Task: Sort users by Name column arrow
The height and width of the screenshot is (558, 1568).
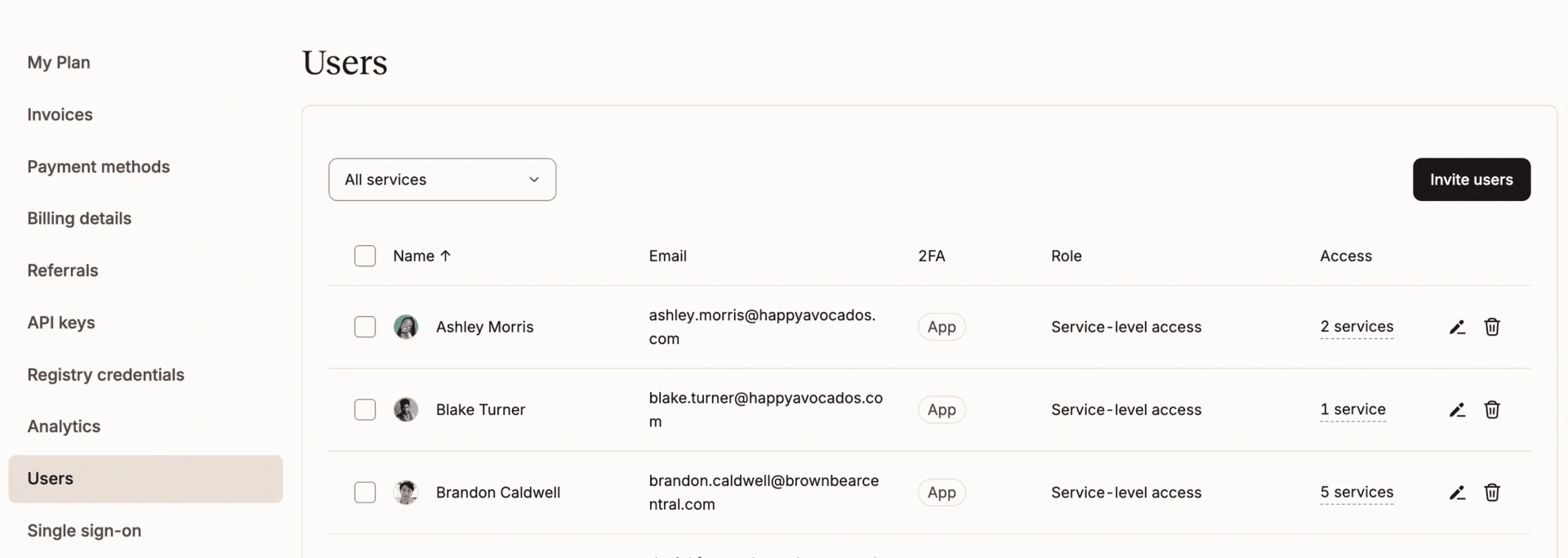Action: (x=445, y=256)
